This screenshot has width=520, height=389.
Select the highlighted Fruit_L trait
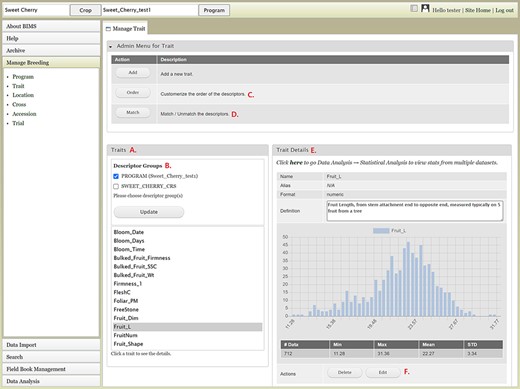(188, 327)
